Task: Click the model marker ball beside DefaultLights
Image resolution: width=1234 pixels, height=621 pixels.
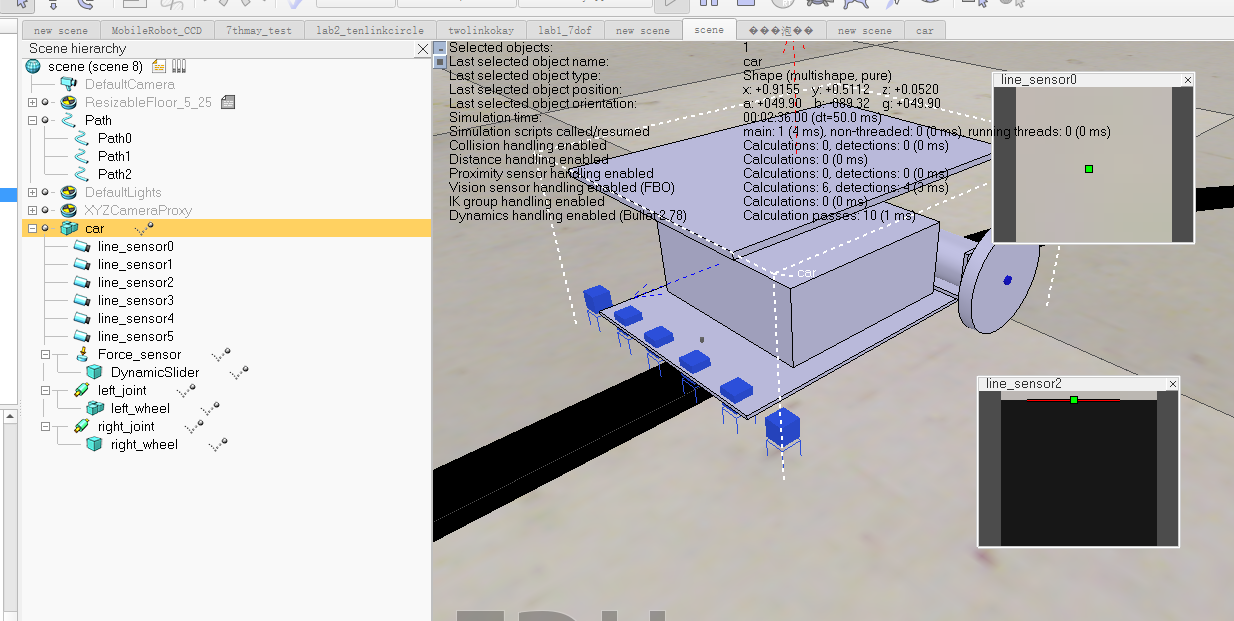Action: pos(45,193)
